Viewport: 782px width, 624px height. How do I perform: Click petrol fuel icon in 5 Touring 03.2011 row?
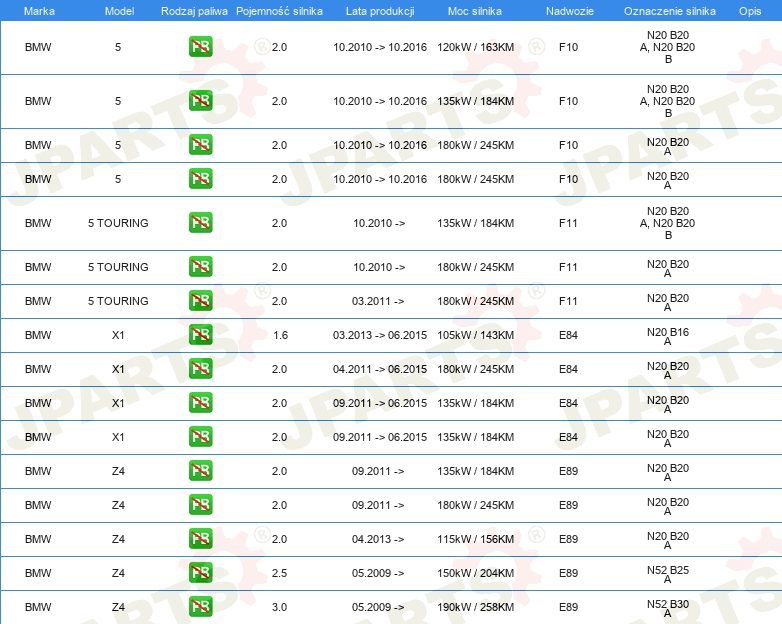point(200,301)
